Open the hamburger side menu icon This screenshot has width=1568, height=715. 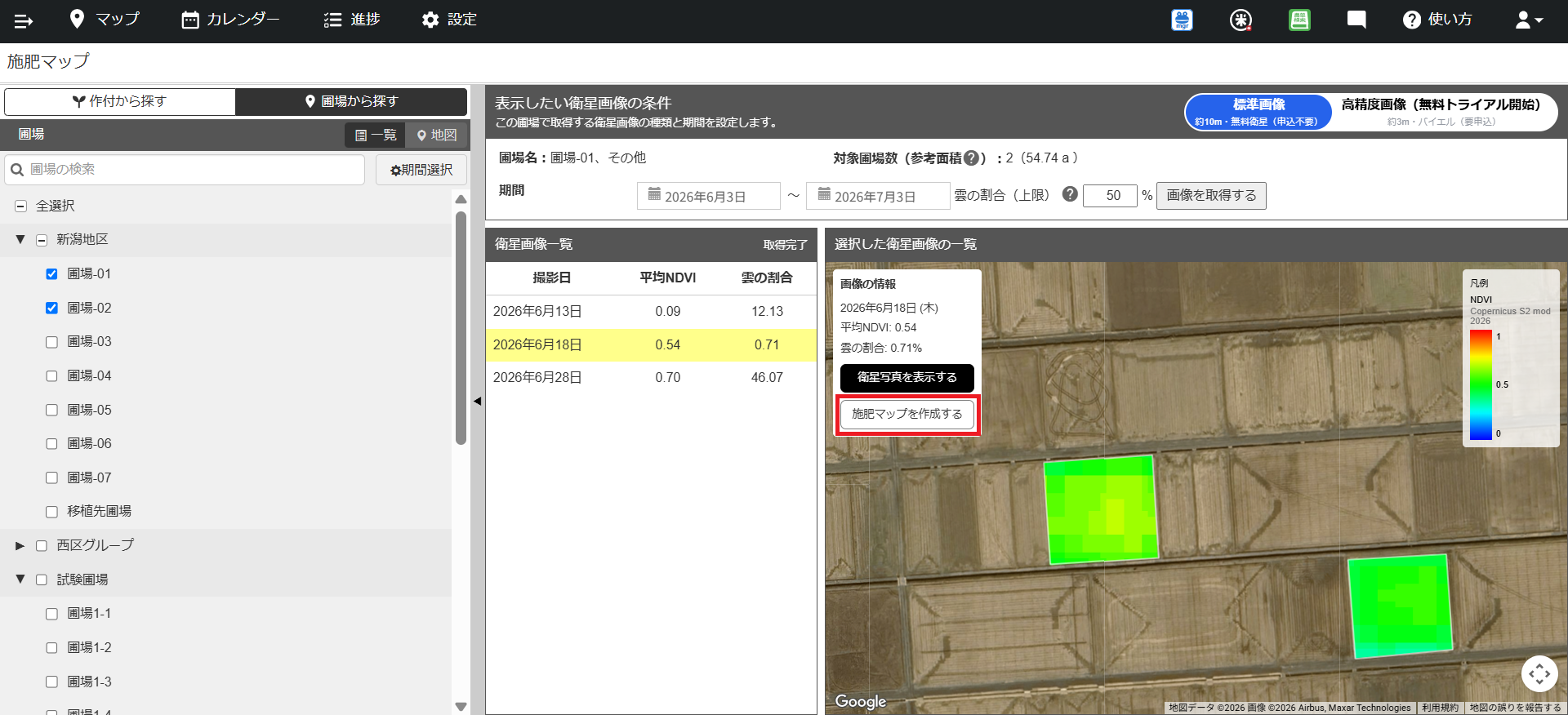pyautogui.click(x=24, y=20)
